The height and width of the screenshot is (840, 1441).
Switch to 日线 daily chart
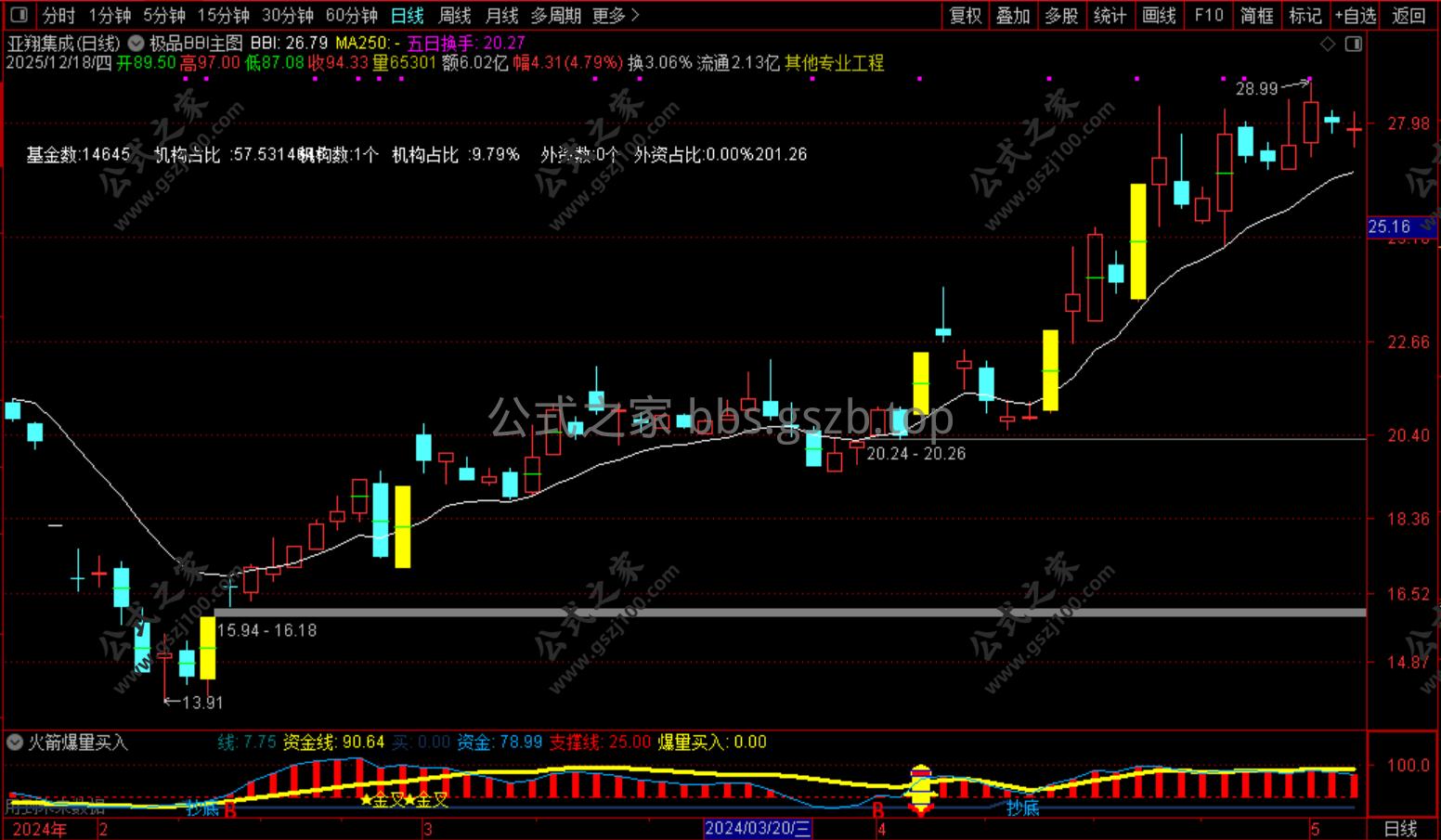407,16
